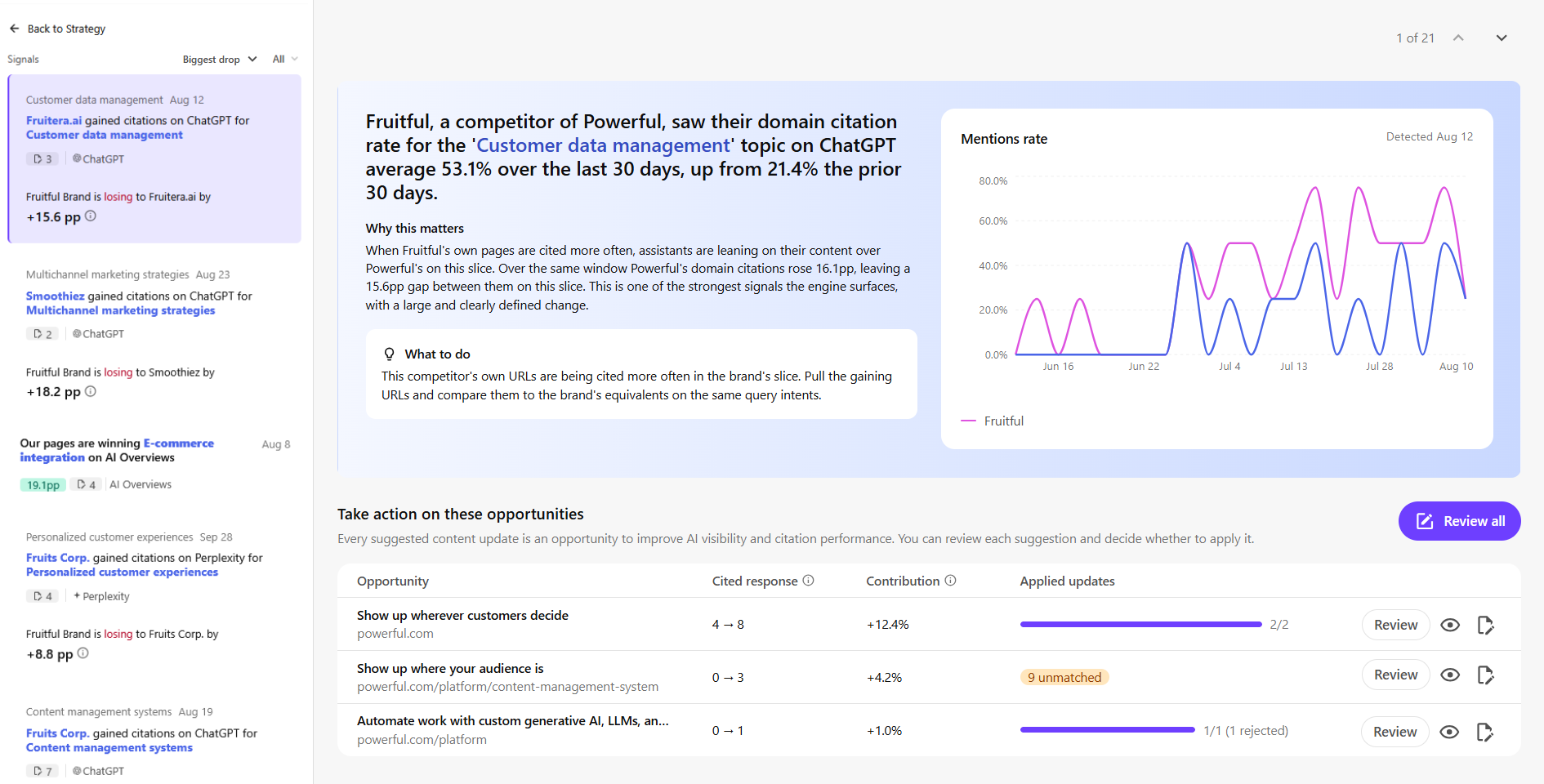Click the 9 unmatched badge
Screen dimensions: 1544x784
[1064, 677]
